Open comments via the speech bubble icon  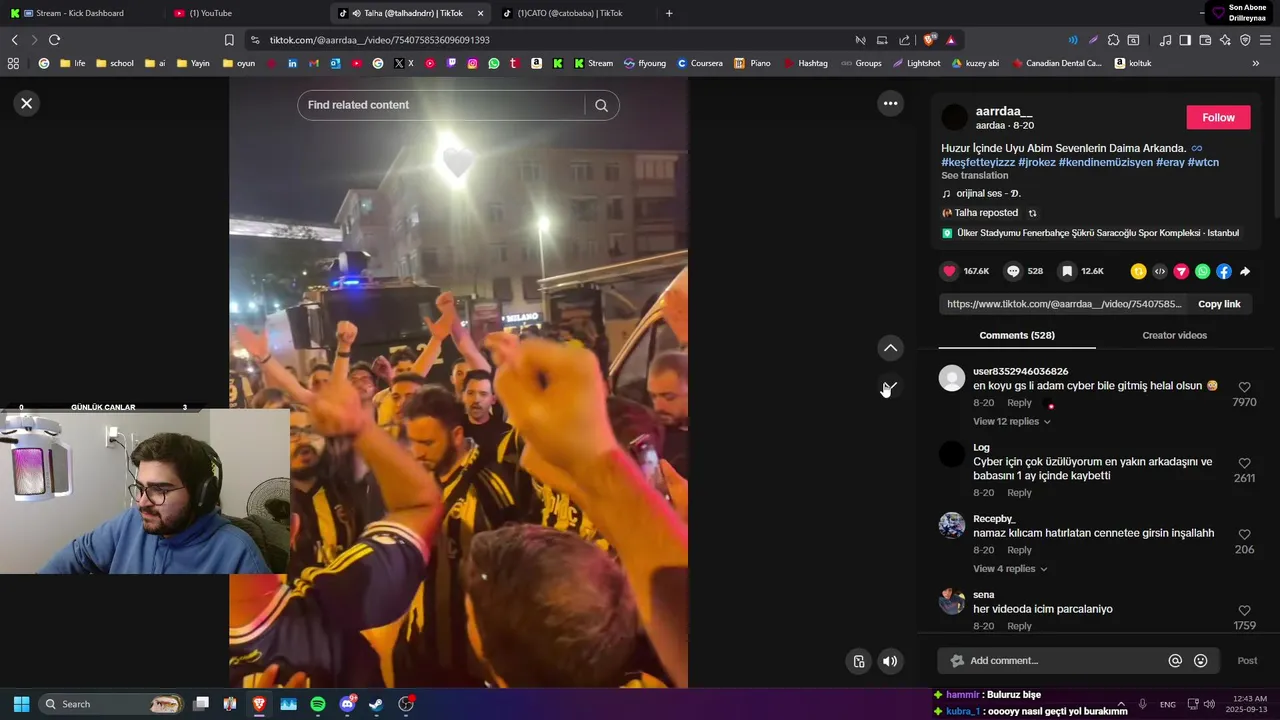pos(1013,271)
